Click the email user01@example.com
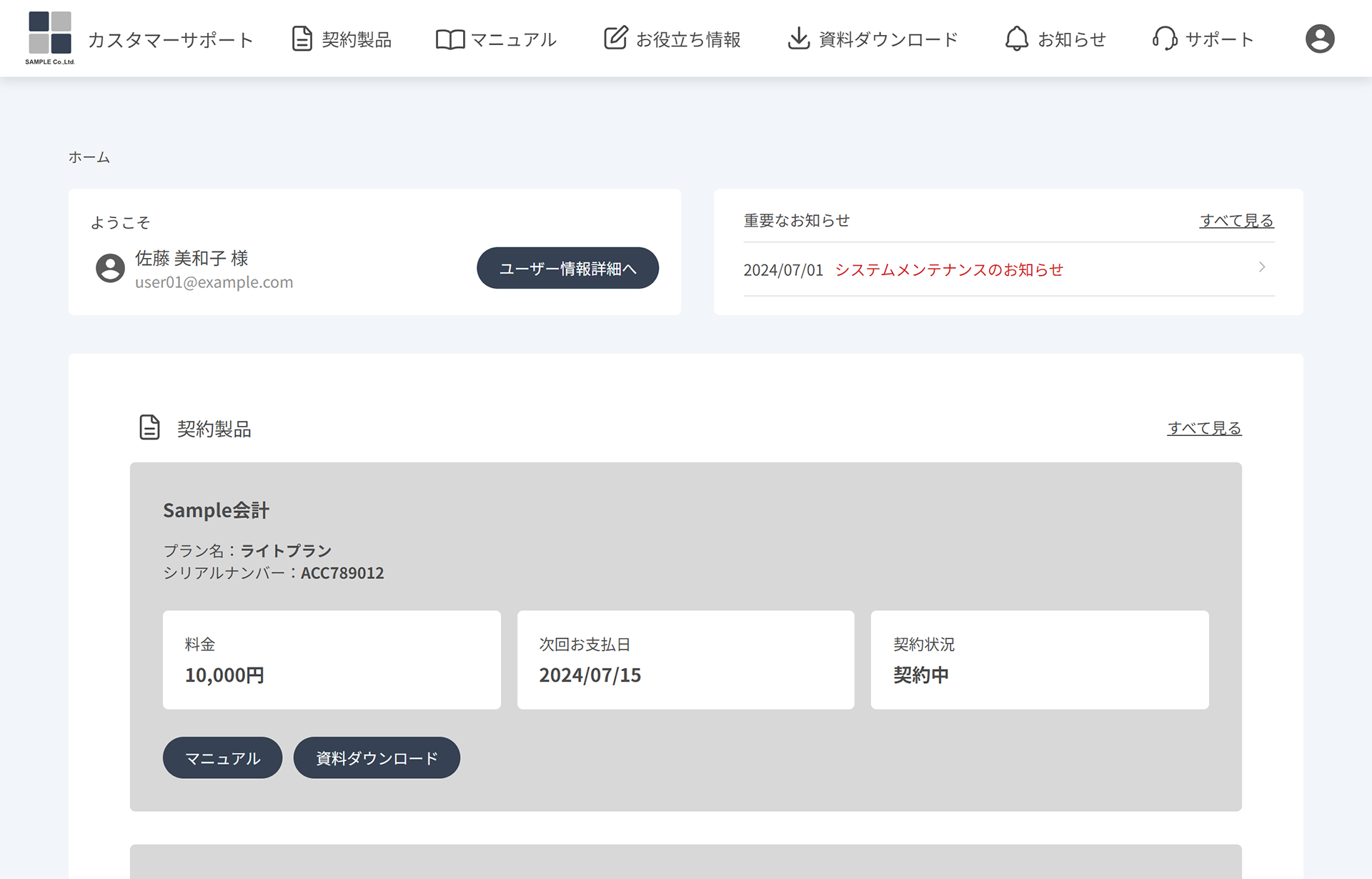Image resolution: width=1372 pixels, height=879 pixels. (214, 282)
